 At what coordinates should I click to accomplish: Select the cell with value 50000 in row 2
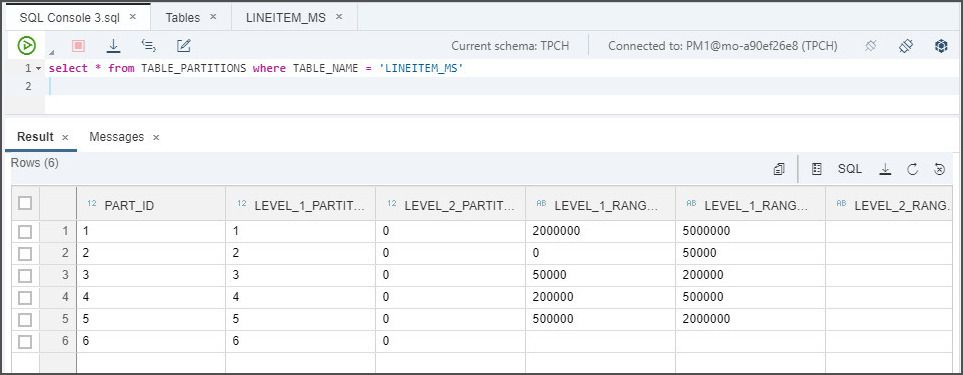tap(750, 253)
